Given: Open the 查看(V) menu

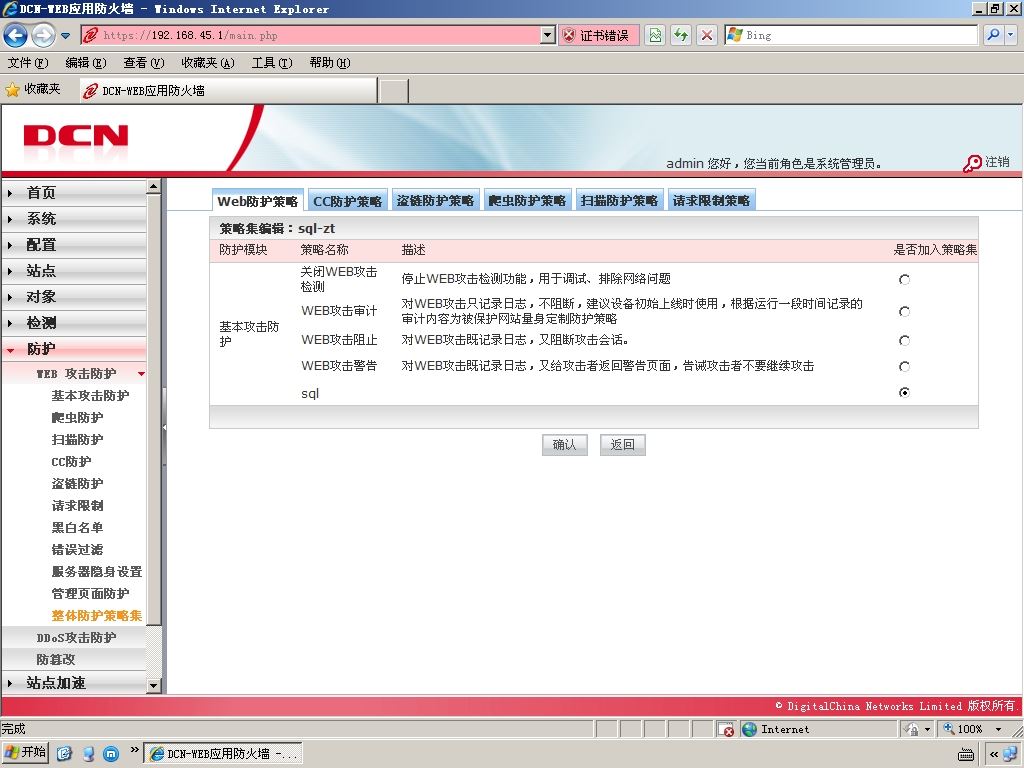Looking at the screenshot, I should click(144, 63).
